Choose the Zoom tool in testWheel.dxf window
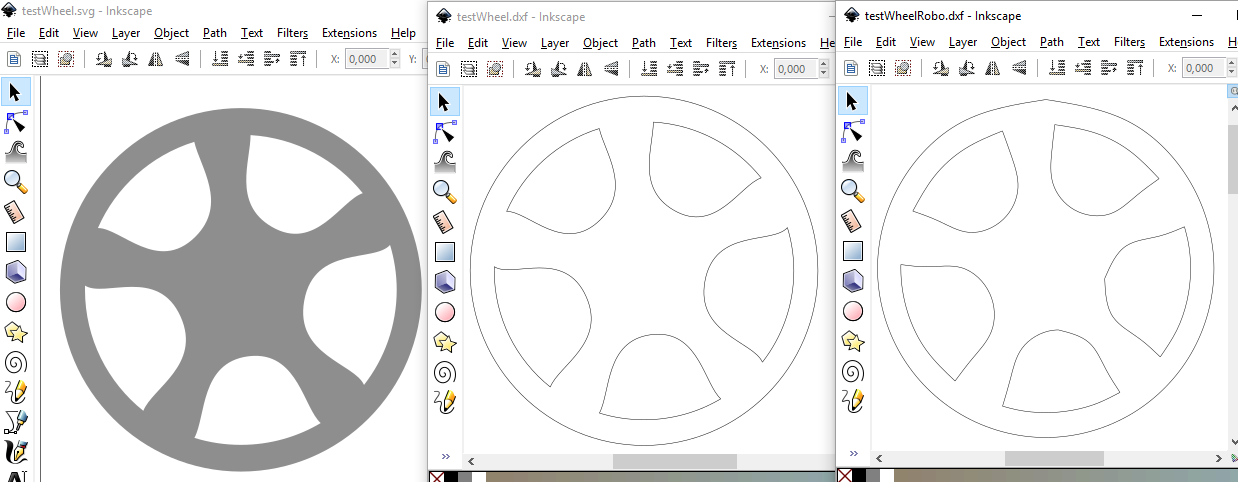 click(x=445, y=191)
